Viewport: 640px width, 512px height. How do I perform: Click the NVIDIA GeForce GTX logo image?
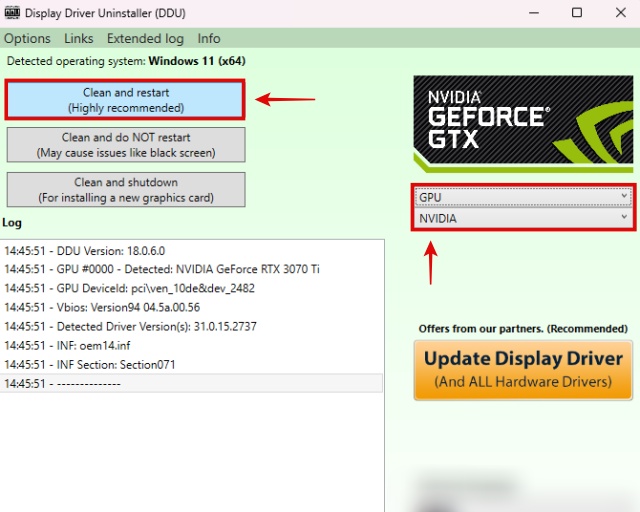coord(523,124)
